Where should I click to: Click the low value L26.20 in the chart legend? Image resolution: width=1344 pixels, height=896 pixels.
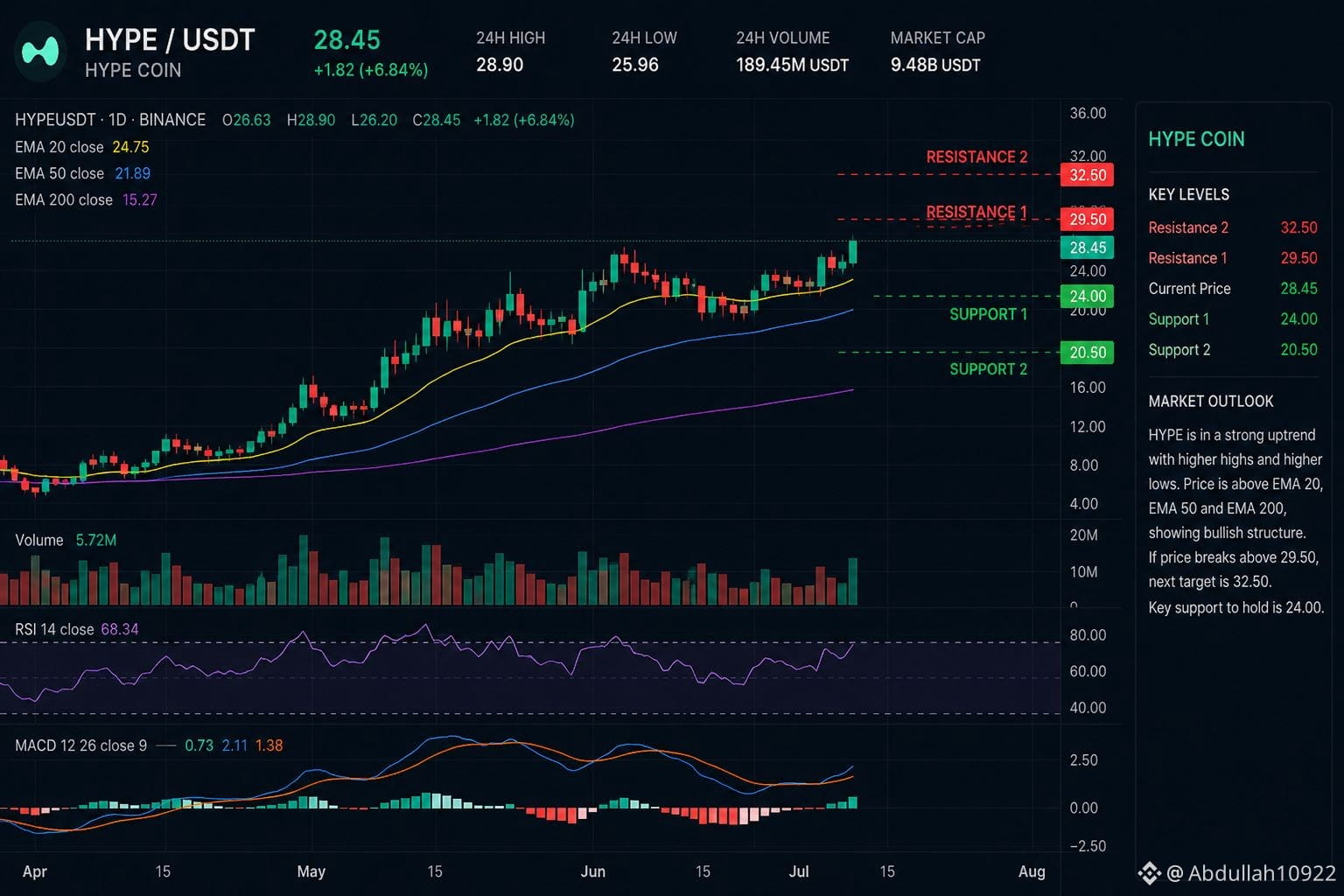point(374,120)
